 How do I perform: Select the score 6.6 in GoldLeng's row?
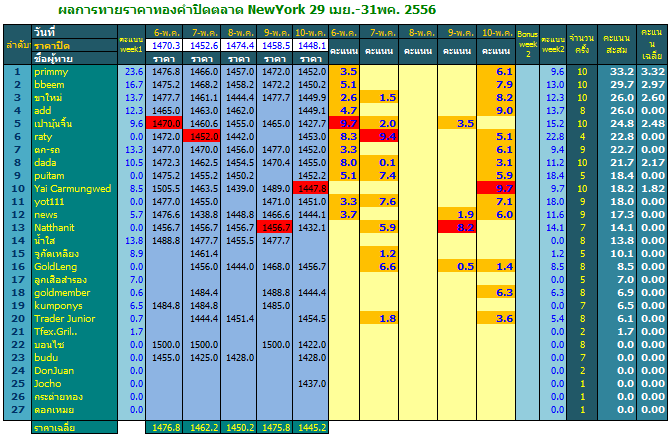point(379,267)
